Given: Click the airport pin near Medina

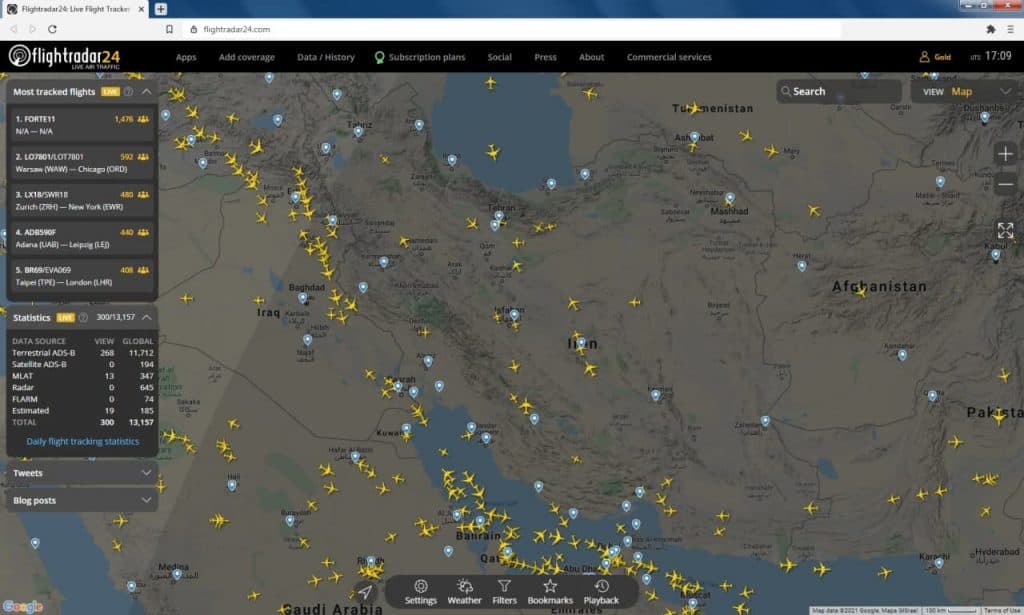Looking at the screenshot, I should coord(177,575).
